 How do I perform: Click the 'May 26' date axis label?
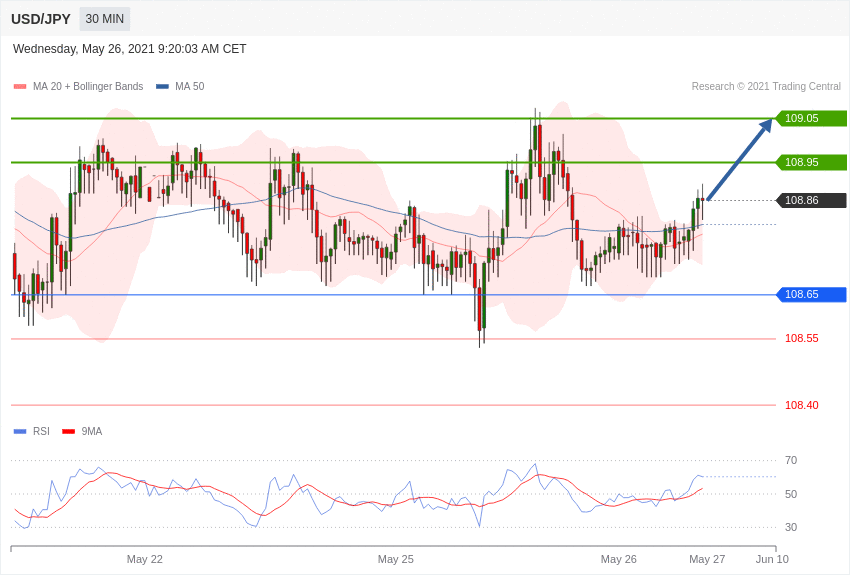point(619,559)
